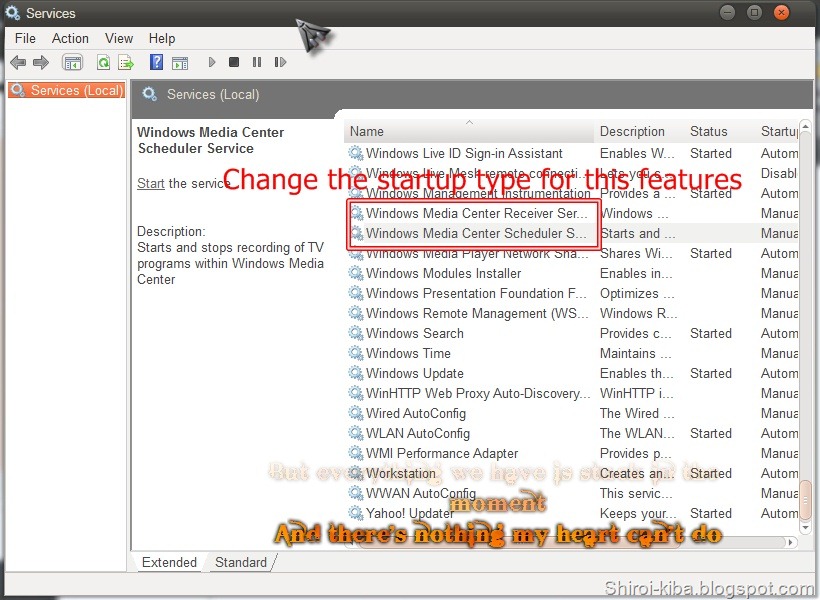Click the vertical scrollbar down arrow
820x600 pixels.
(x=805, y=528)
